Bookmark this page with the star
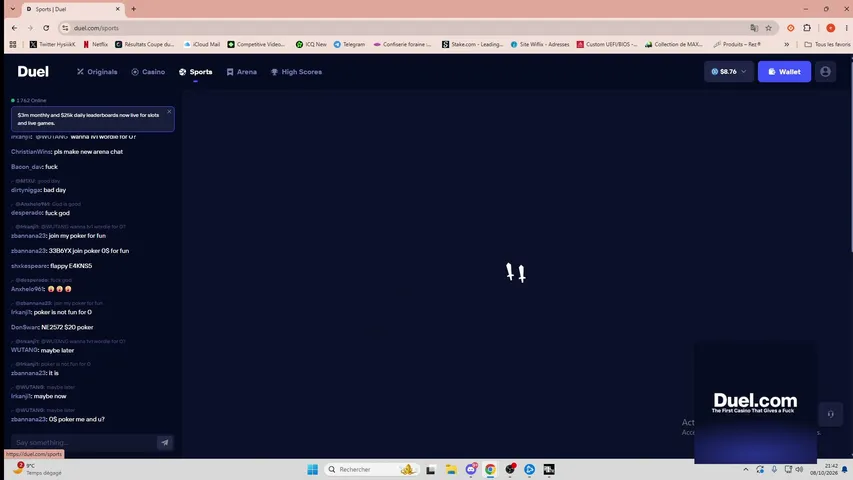Image resolution: width=853 pixels, height=480 pixels. click(769, 28)
